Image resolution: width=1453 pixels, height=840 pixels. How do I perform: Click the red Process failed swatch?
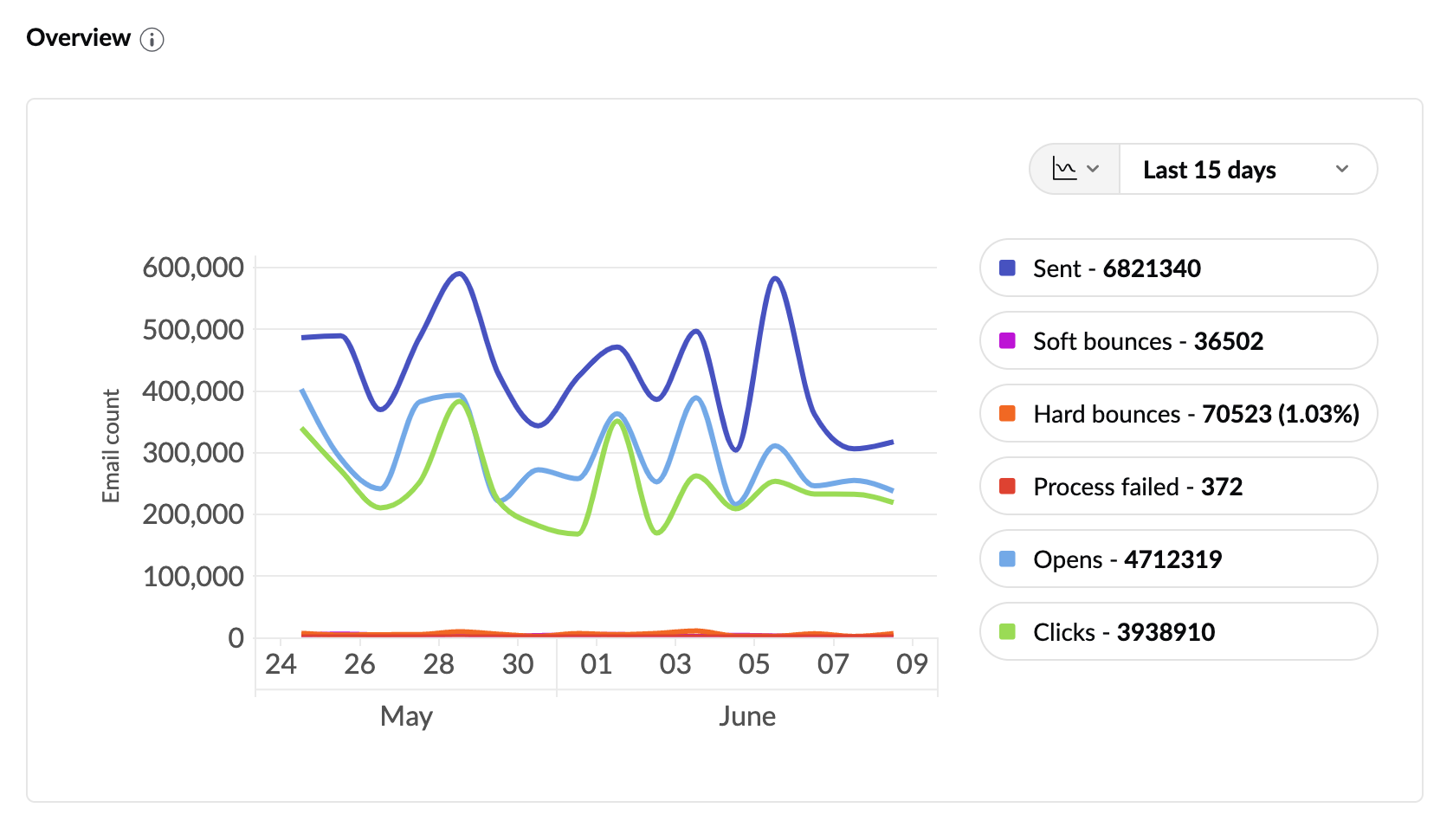[x=1007, y=487]
